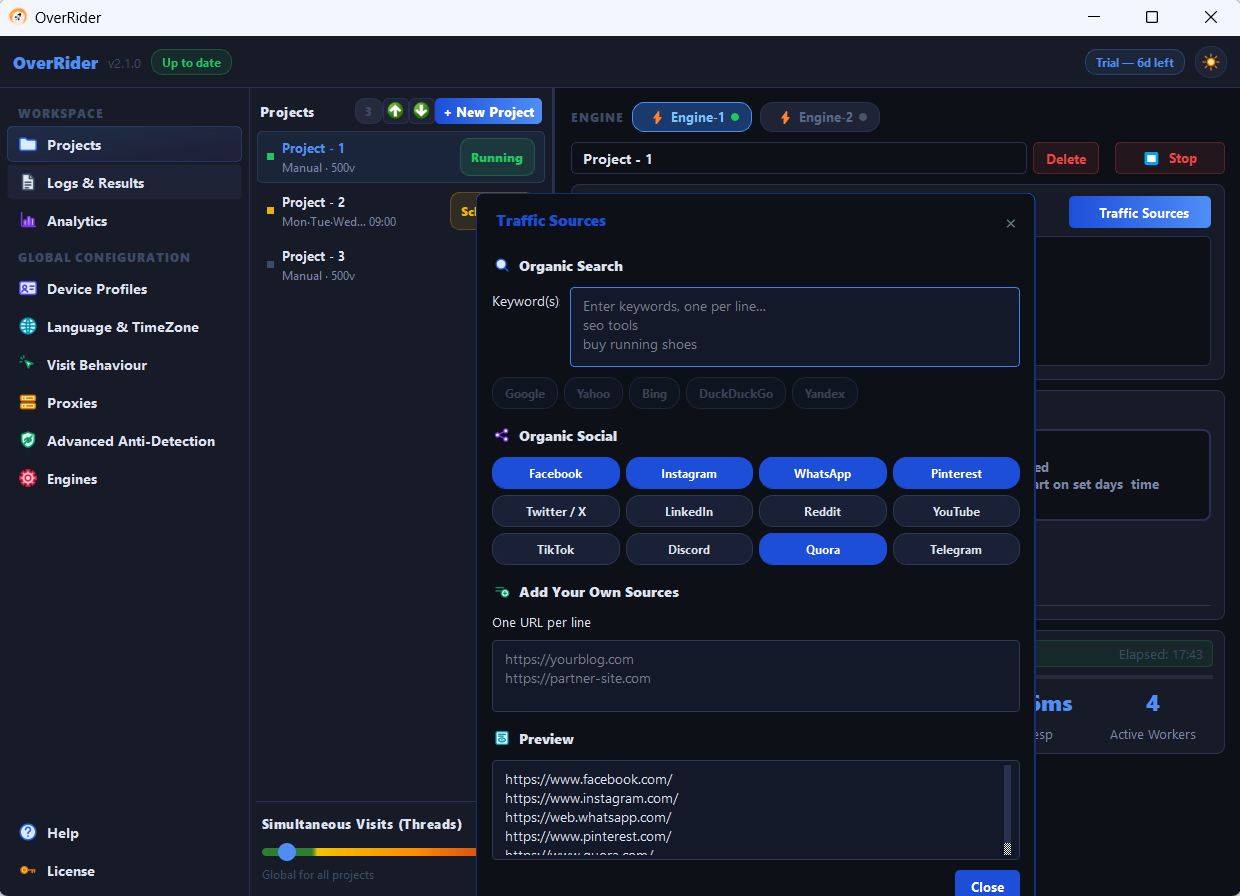Click the Stop button
The height and width of the screenshot is (896, 1240).
tap(1169, 159)
